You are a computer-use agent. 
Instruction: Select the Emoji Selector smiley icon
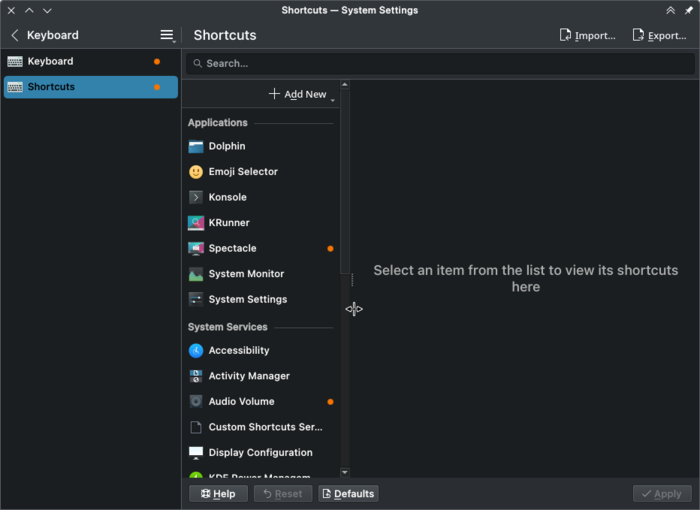click(196, 172)
